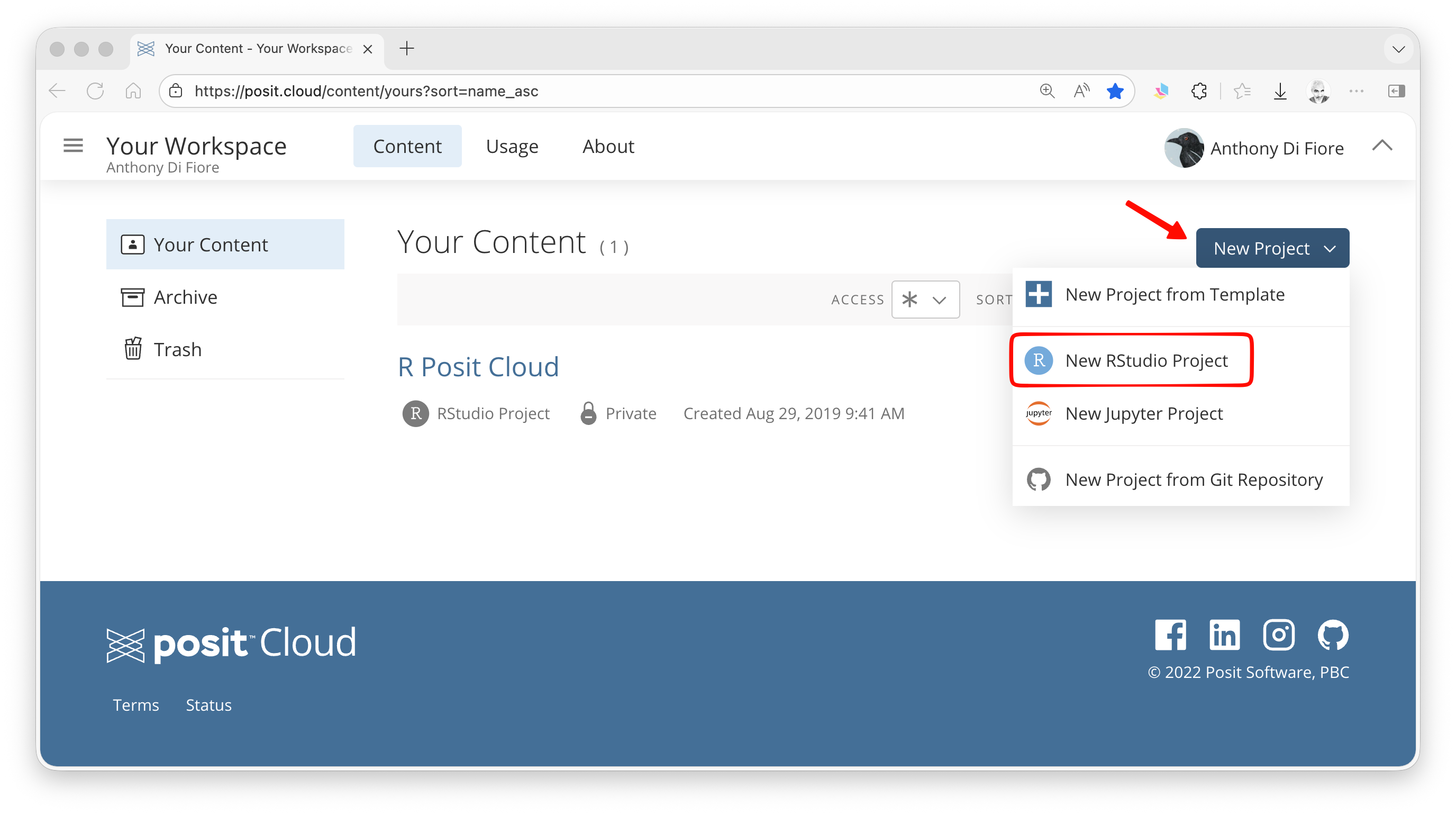The height and width of the screenshot is (815, 1456).
Task: Select New RStudio Project menu entry
Action: [1145, 360]
